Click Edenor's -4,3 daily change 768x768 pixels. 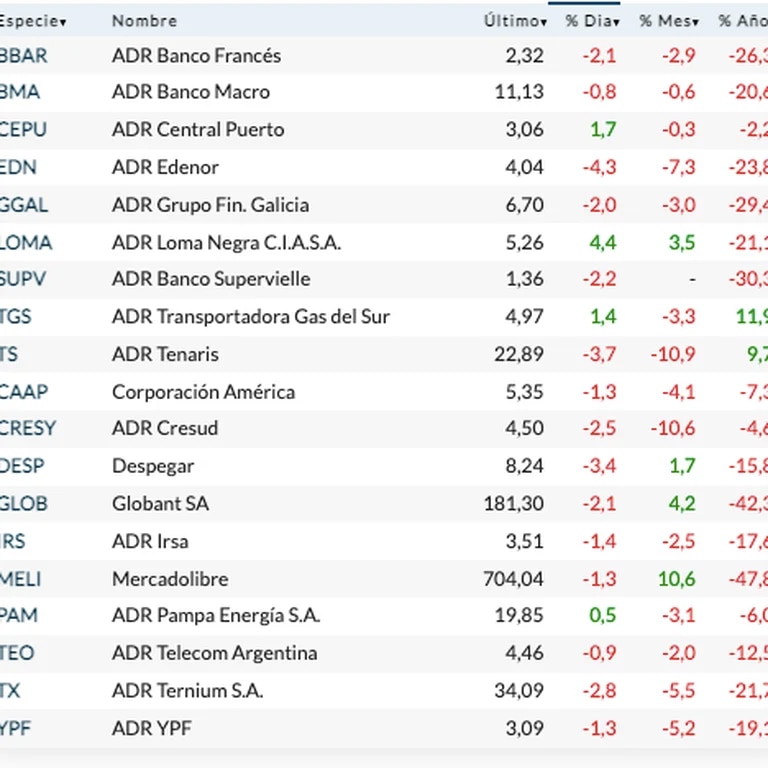tap(600, 168)
